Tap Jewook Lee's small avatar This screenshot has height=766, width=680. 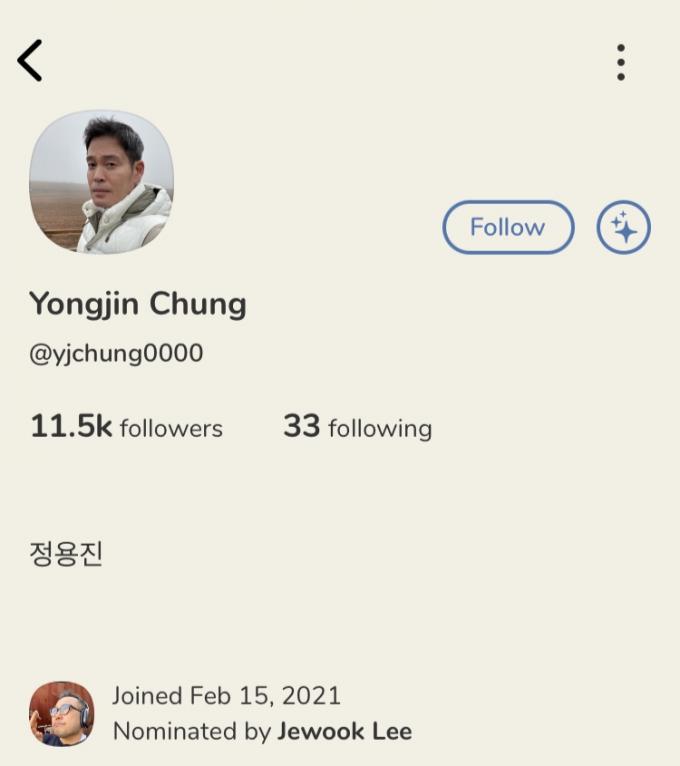point(62,714)
